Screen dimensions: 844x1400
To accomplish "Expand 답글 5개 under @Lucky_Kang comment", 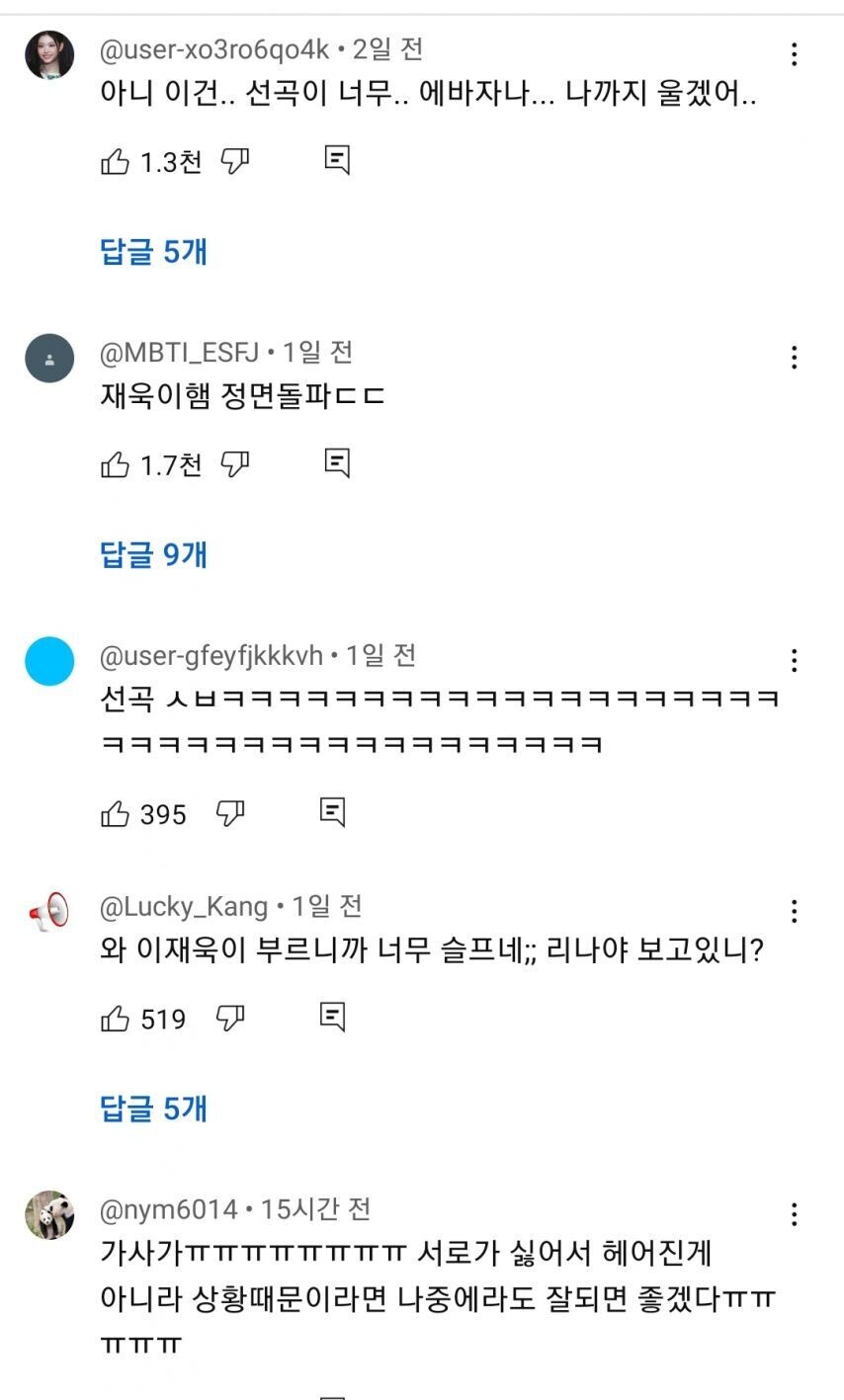I will pyautogui.click(x=154, y=1109).
